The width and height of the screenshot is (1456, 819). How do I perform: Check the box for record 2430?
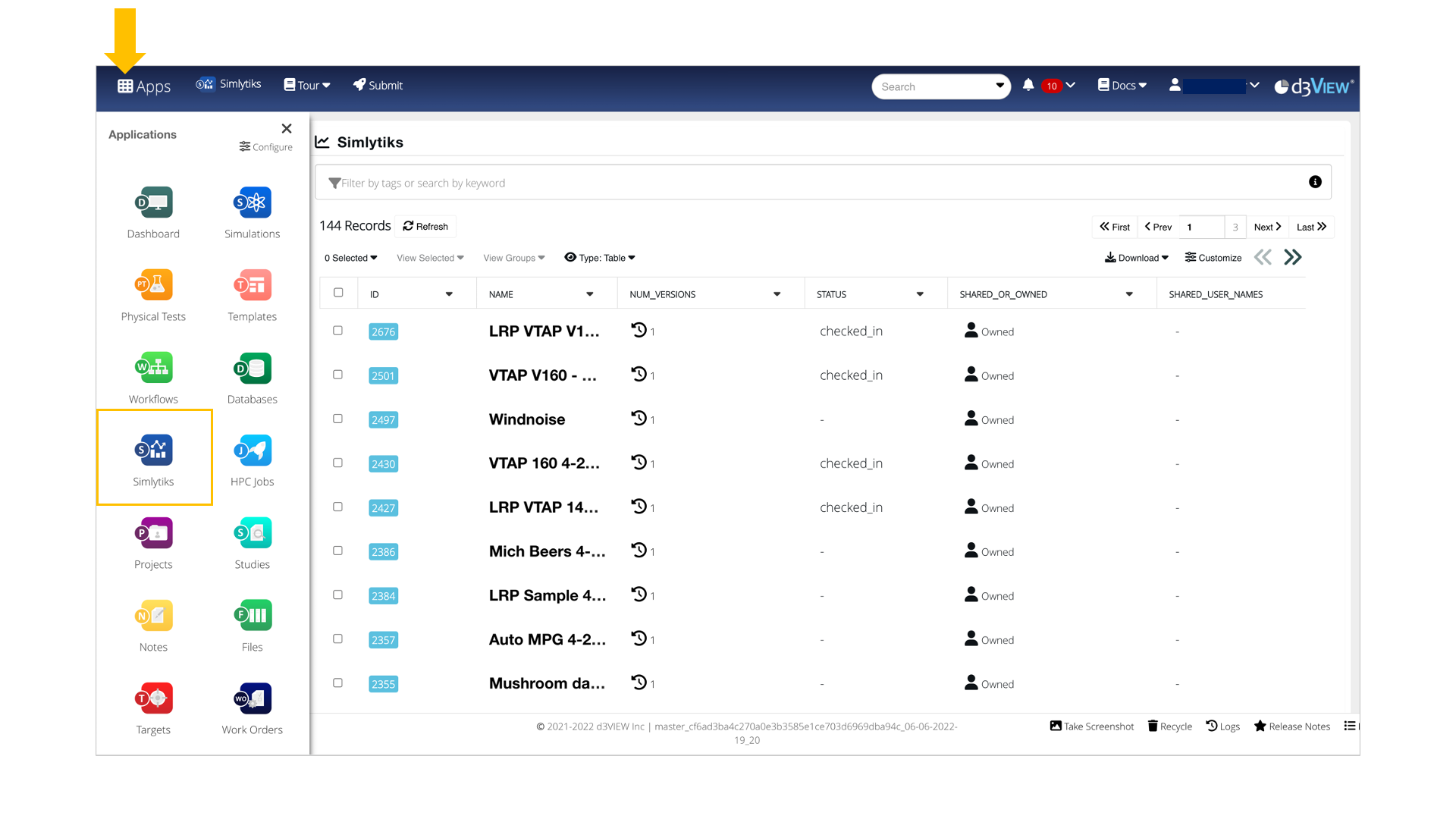338,463
